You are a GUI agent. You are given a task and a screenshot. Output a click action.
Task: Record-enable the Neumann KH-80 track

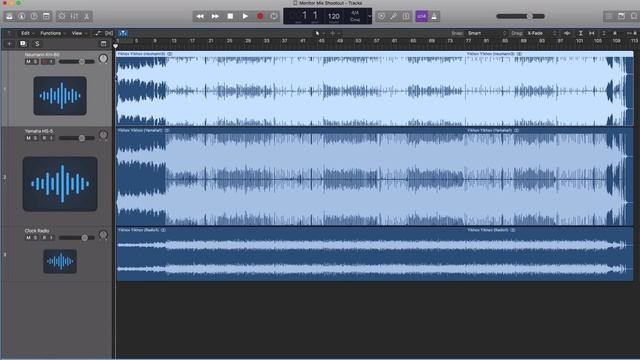click(x=44, y=62)
